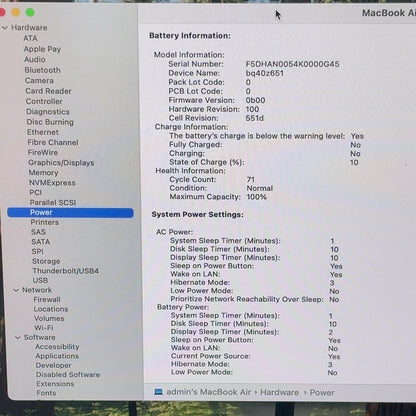
Task: Click Firmware Version value 0b00
Action: tap(255, 100)
